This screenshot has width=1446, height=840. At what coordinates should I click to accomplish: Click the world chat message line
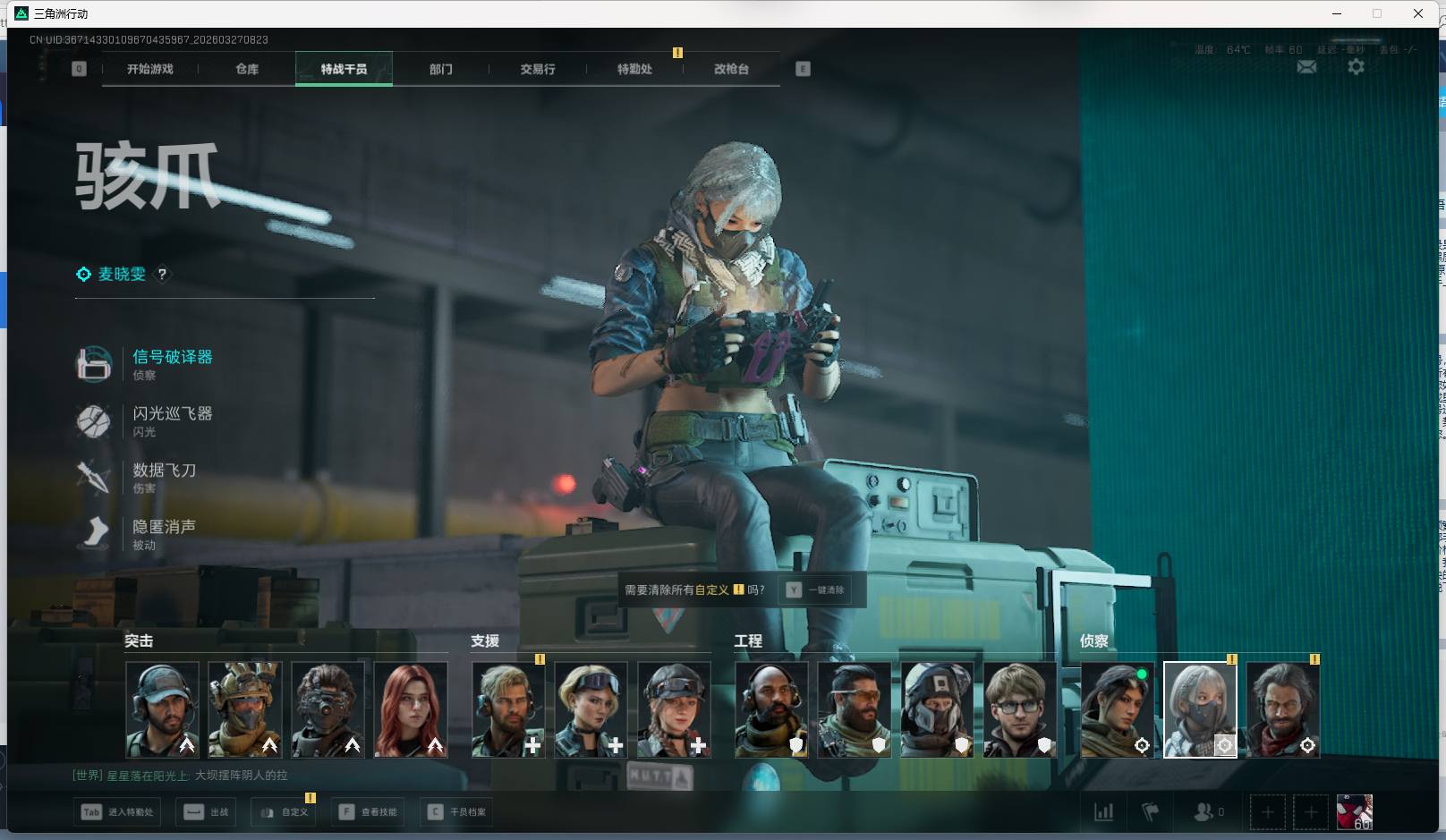180,776
